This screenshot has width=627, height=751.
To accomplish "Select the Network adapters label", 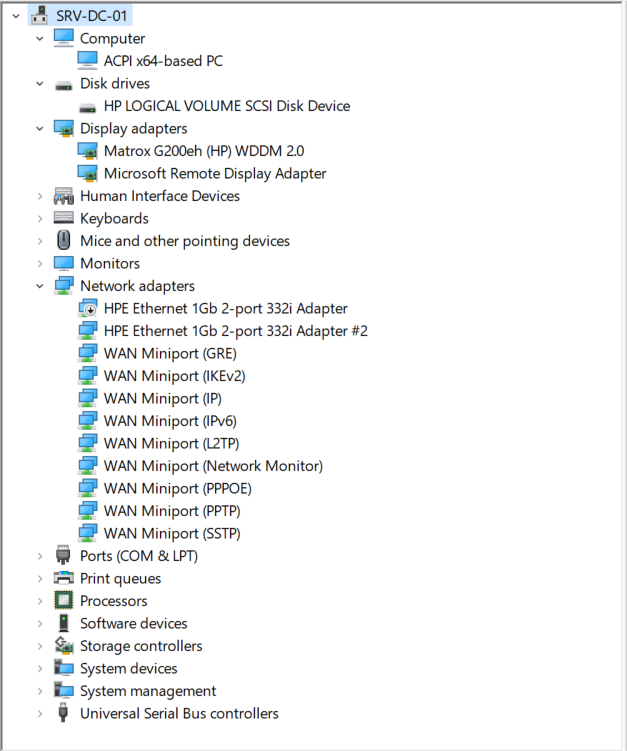I will tap(137, 286).
